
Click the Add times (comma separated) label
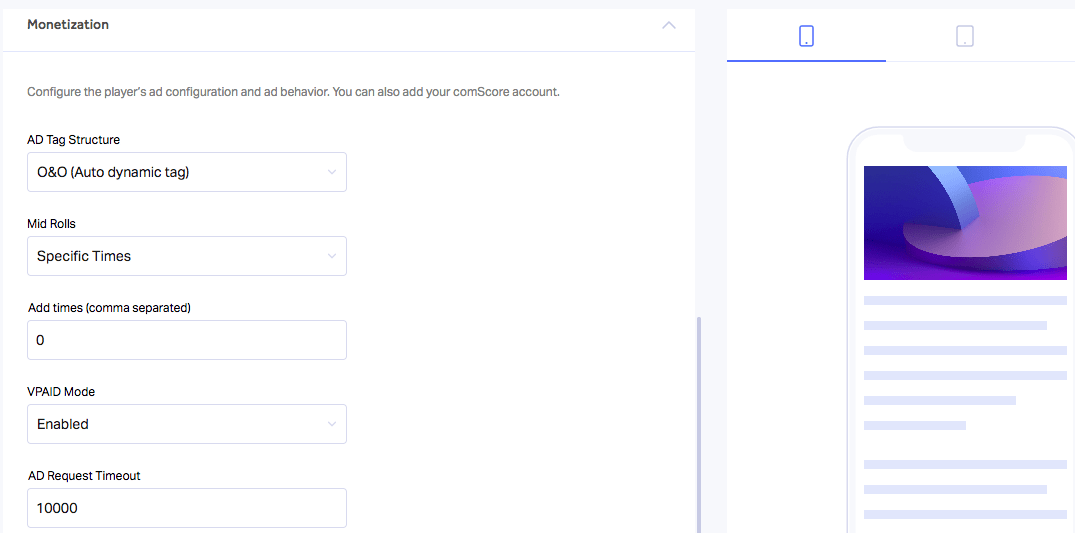pyautogui.click(x=109, y=308)
